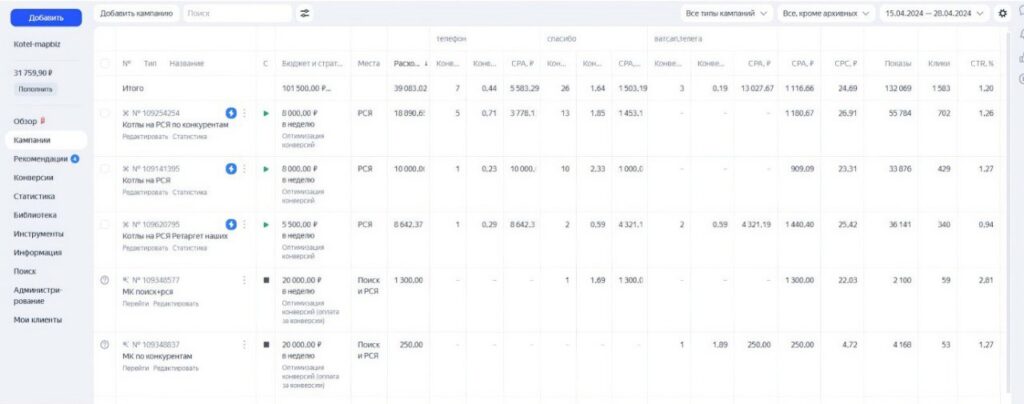Screen dimensions: 1024x404
Task: Open table settings gear icon
Action: pos(1002,13)
